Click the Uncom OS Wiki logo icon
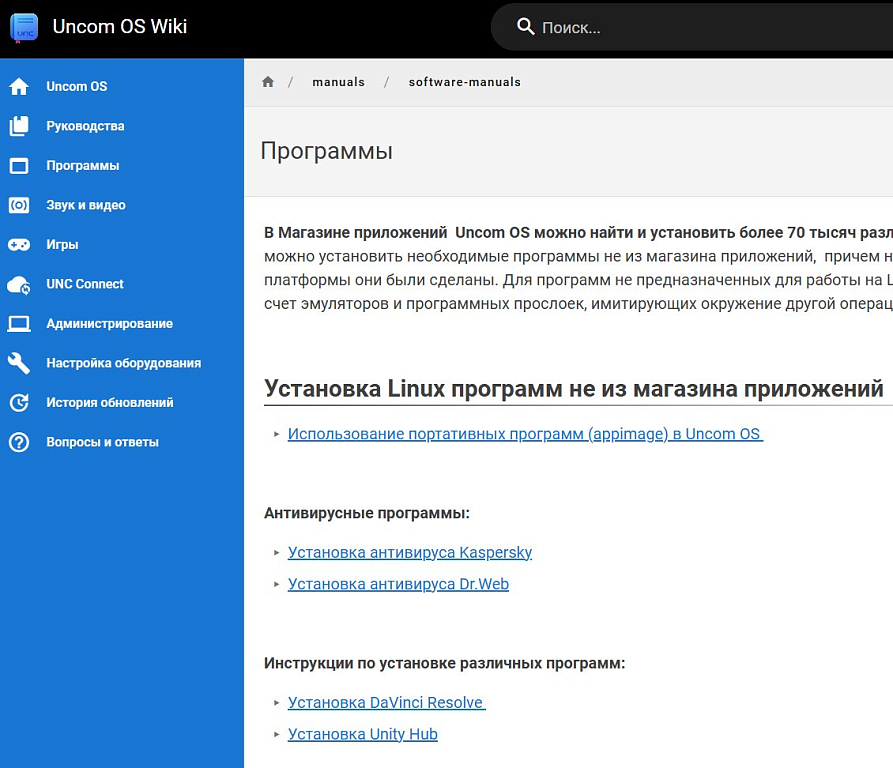This screenshot has height=768, width=893. click(x=24, y=28)
